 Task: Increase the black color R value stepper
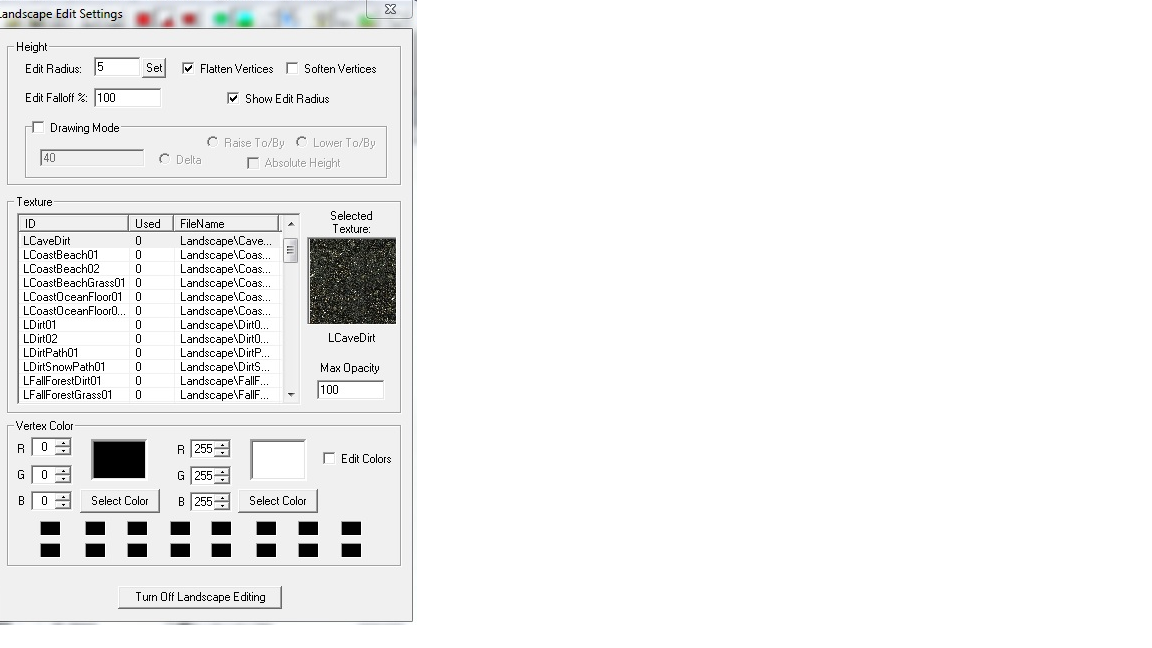coord(63,443)
